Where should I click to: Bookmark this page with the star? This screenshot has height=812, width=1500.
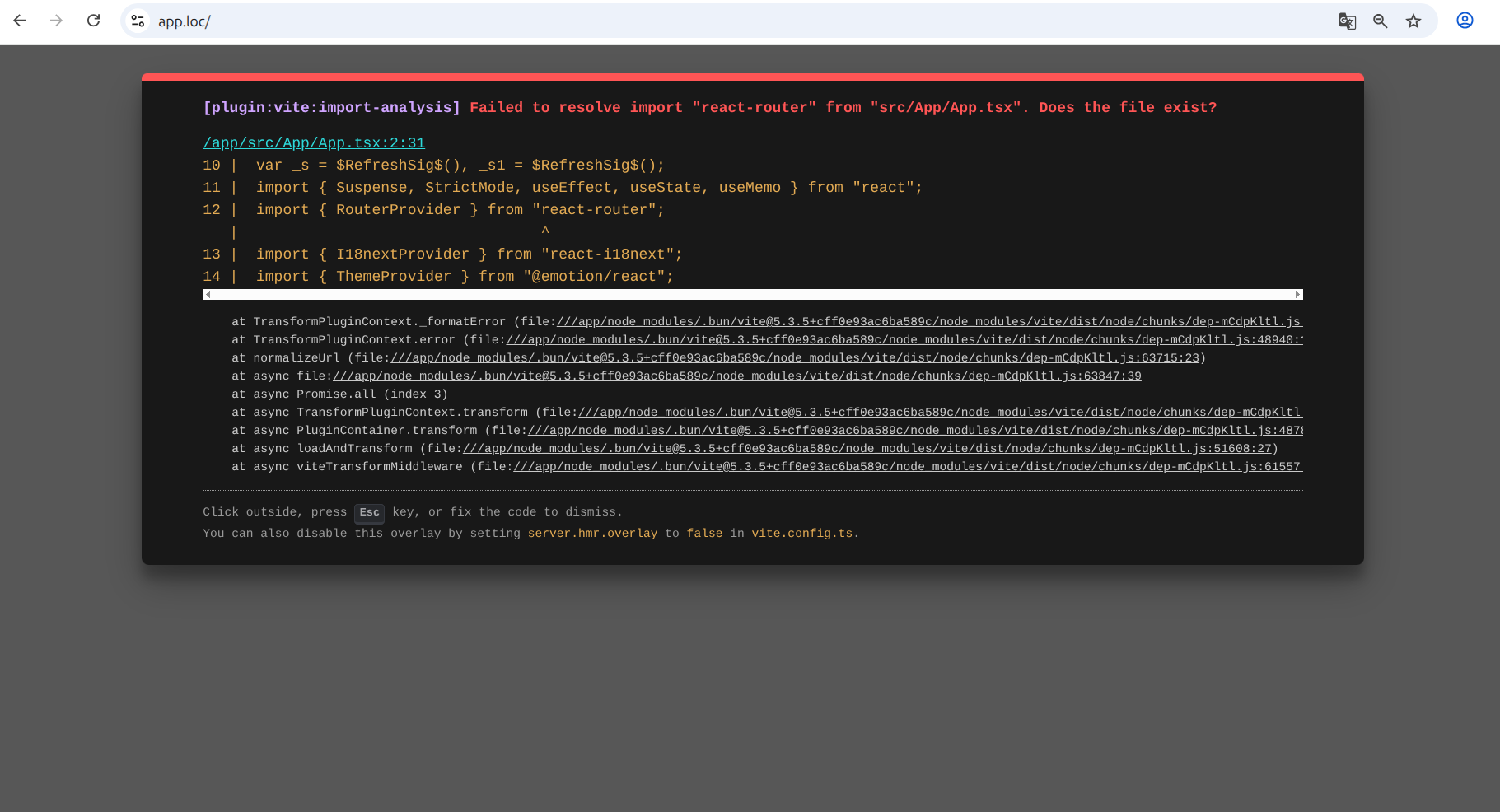coord(1414,21)
